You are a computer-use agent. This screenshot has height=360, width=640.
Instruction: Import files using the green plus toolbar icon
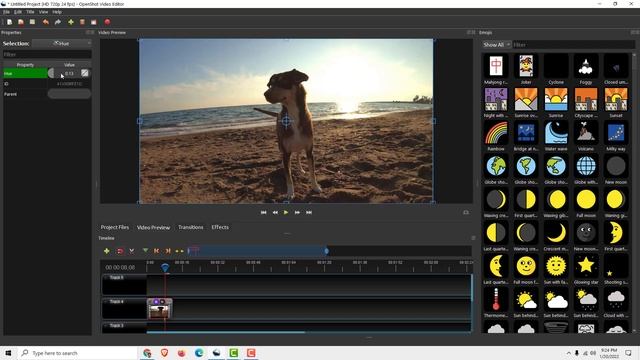(x=71, y=22)
